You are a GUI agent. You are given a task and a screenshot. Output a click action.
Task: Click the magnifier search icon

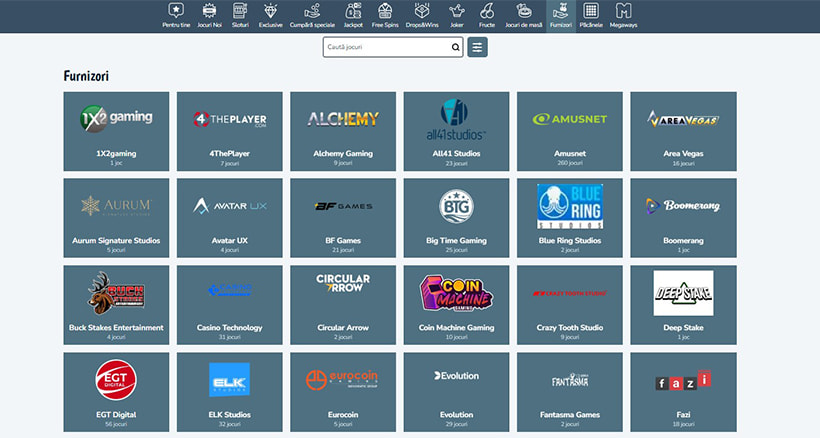455,47
